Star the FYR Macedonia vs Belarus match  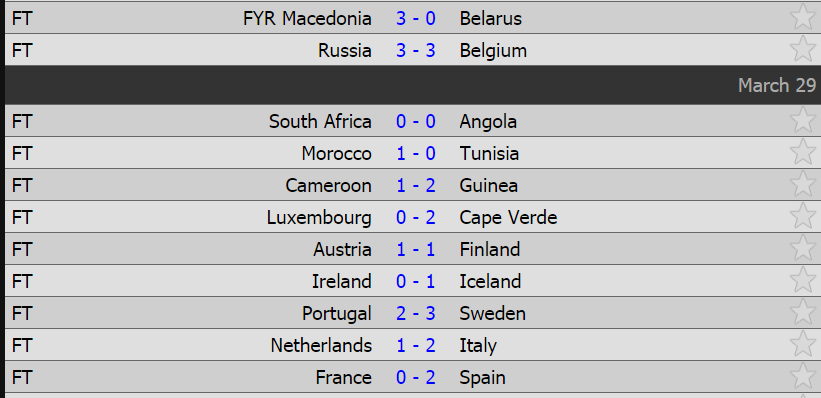tap(803, 17)
